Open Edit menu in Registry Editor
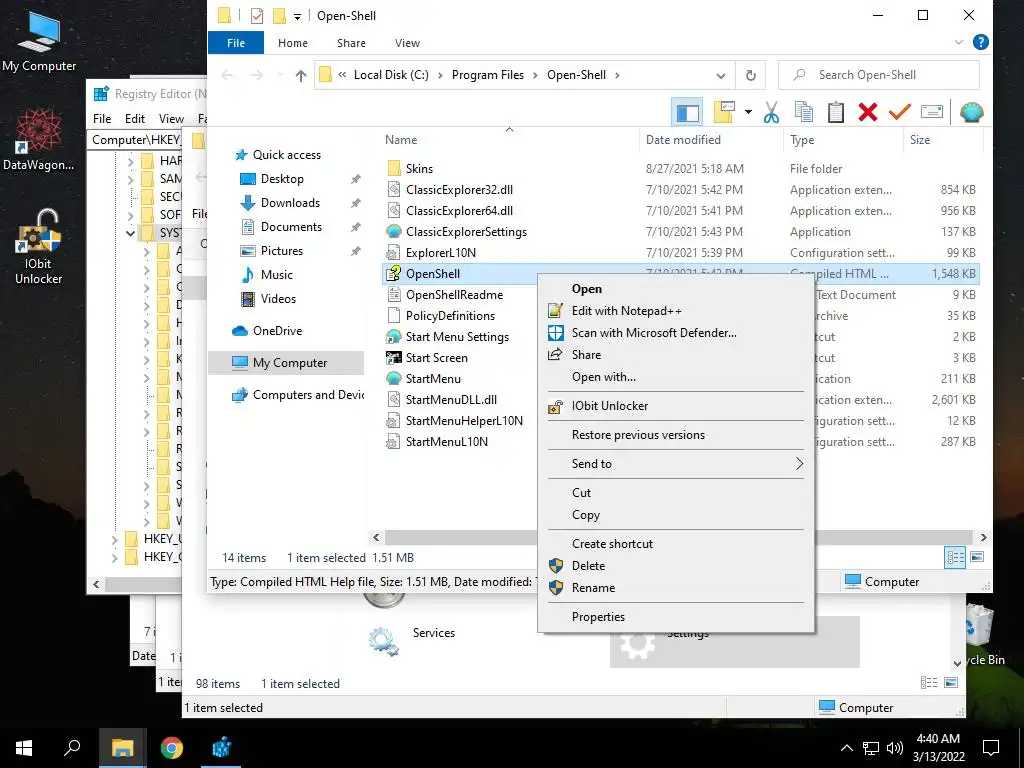Viewport: 1024px width, 768px height. tap(135, 119)
